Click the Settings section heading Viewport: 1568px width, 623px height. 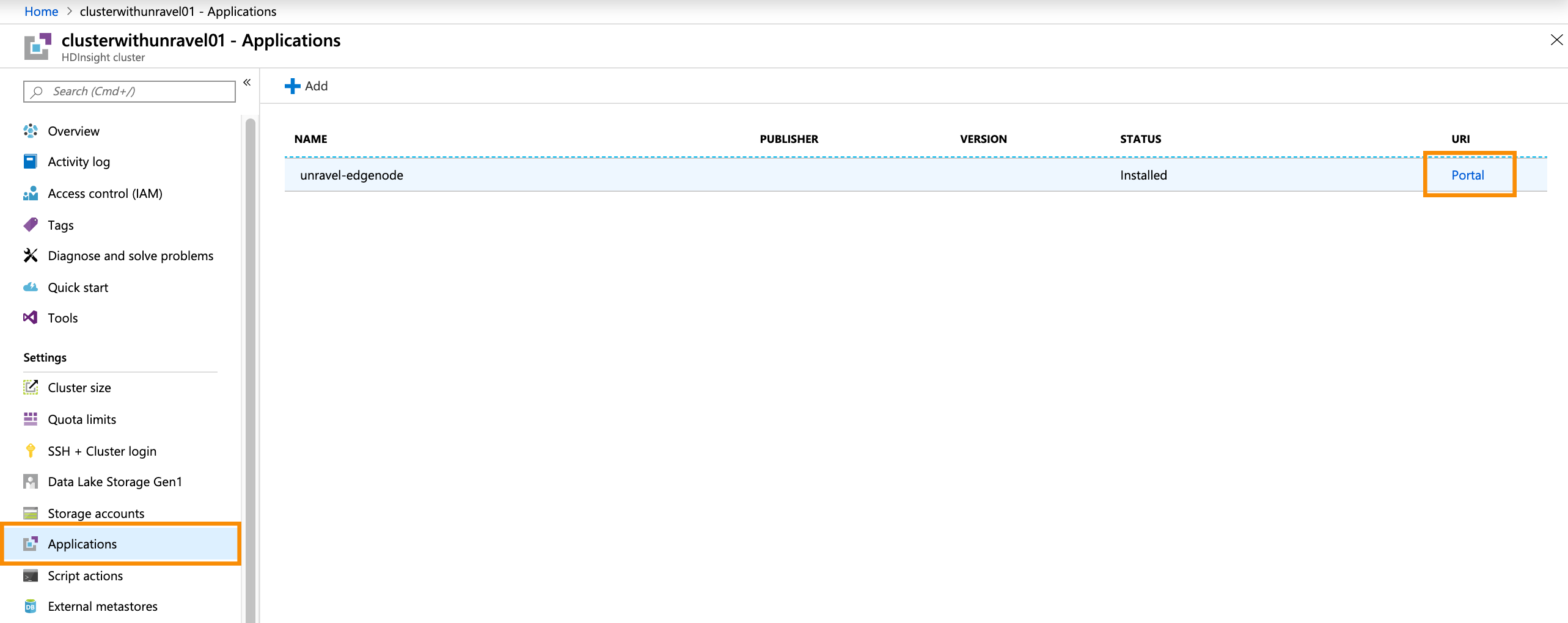45,357
